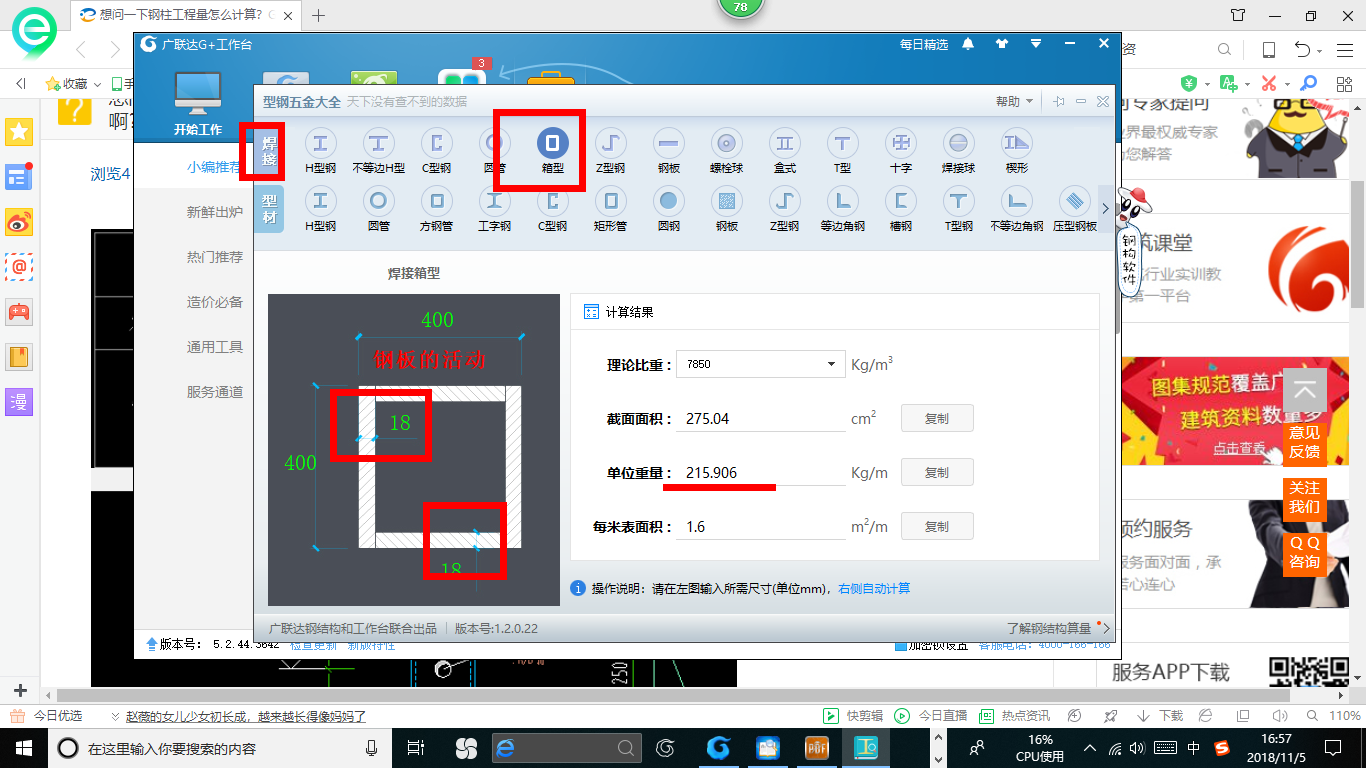The image size is (1366, 768).
Task: Select the T型钢 profile icon
Action: coord(959,209)
